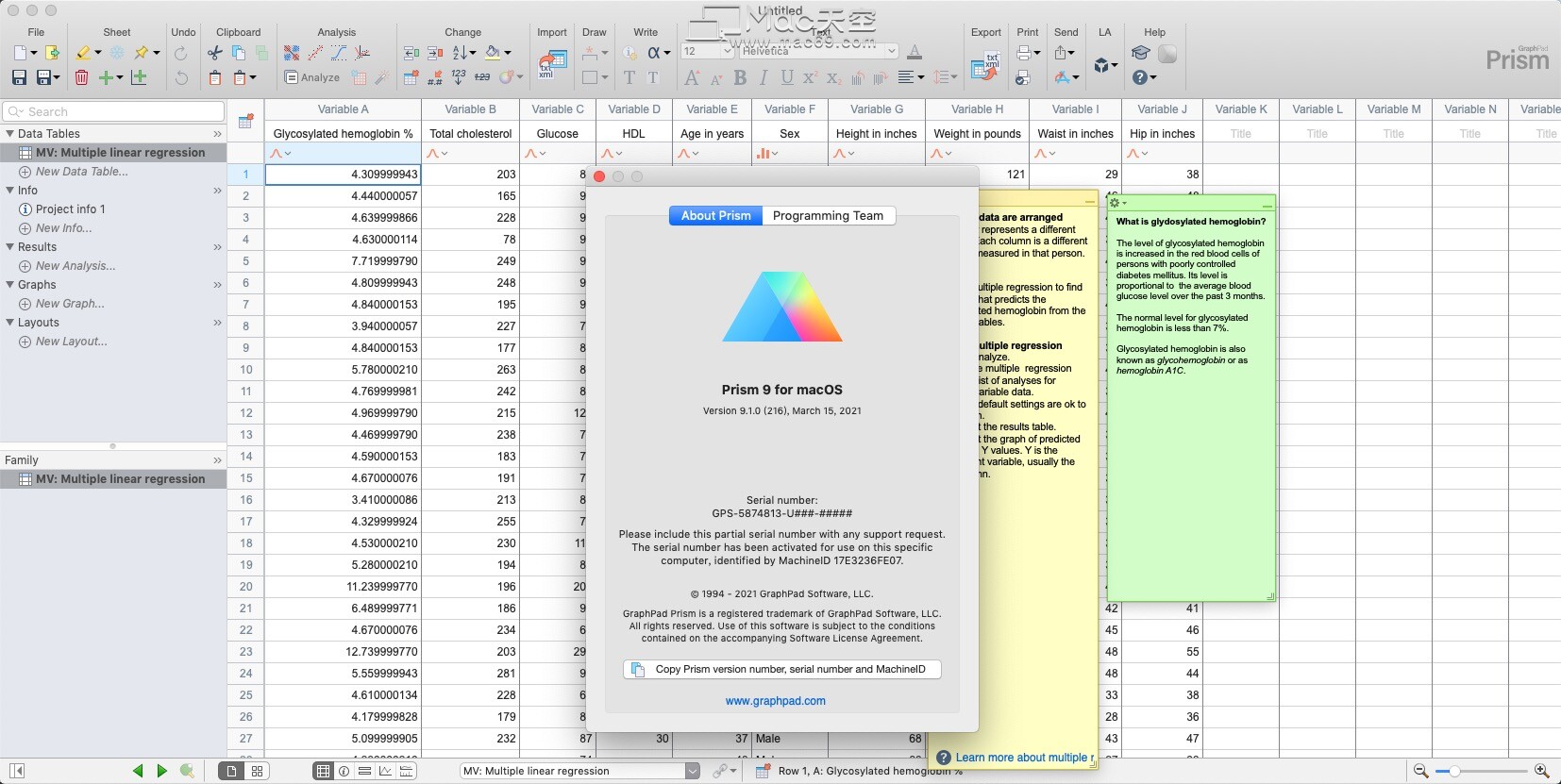The width and height of the screenshot is (1561, 784).
Task: Select Project info 1 in sidebar
Action: (x=70, y=209)
